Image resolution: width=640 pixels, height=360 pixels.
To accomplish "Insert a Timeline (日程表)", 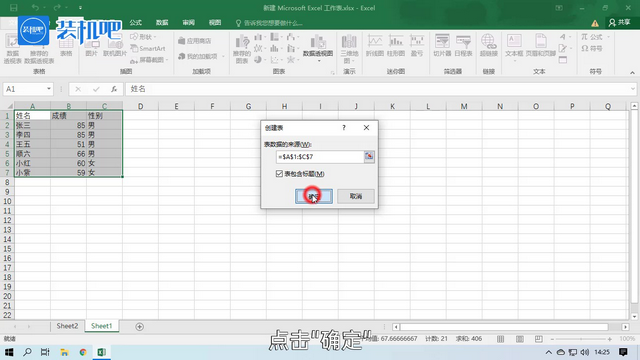I will (x=463, y=45).
